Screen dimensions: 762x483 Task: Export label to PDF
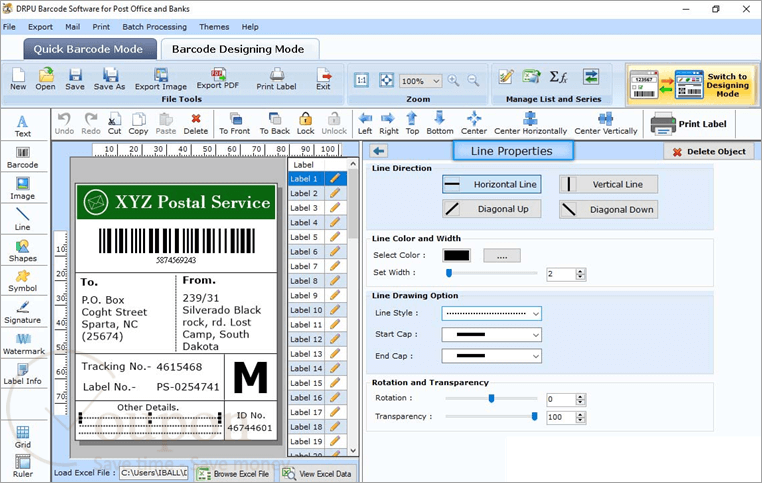click(218, 78)
